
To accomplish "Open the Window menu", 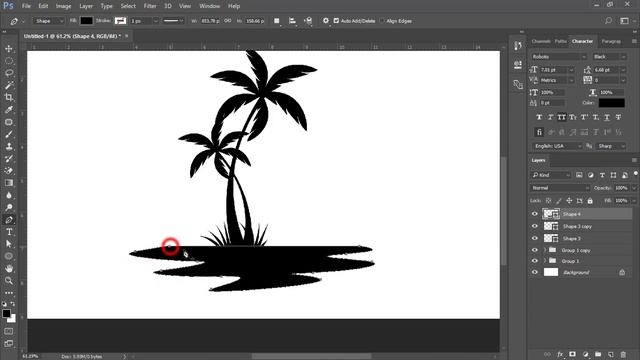I will (209, 6).
